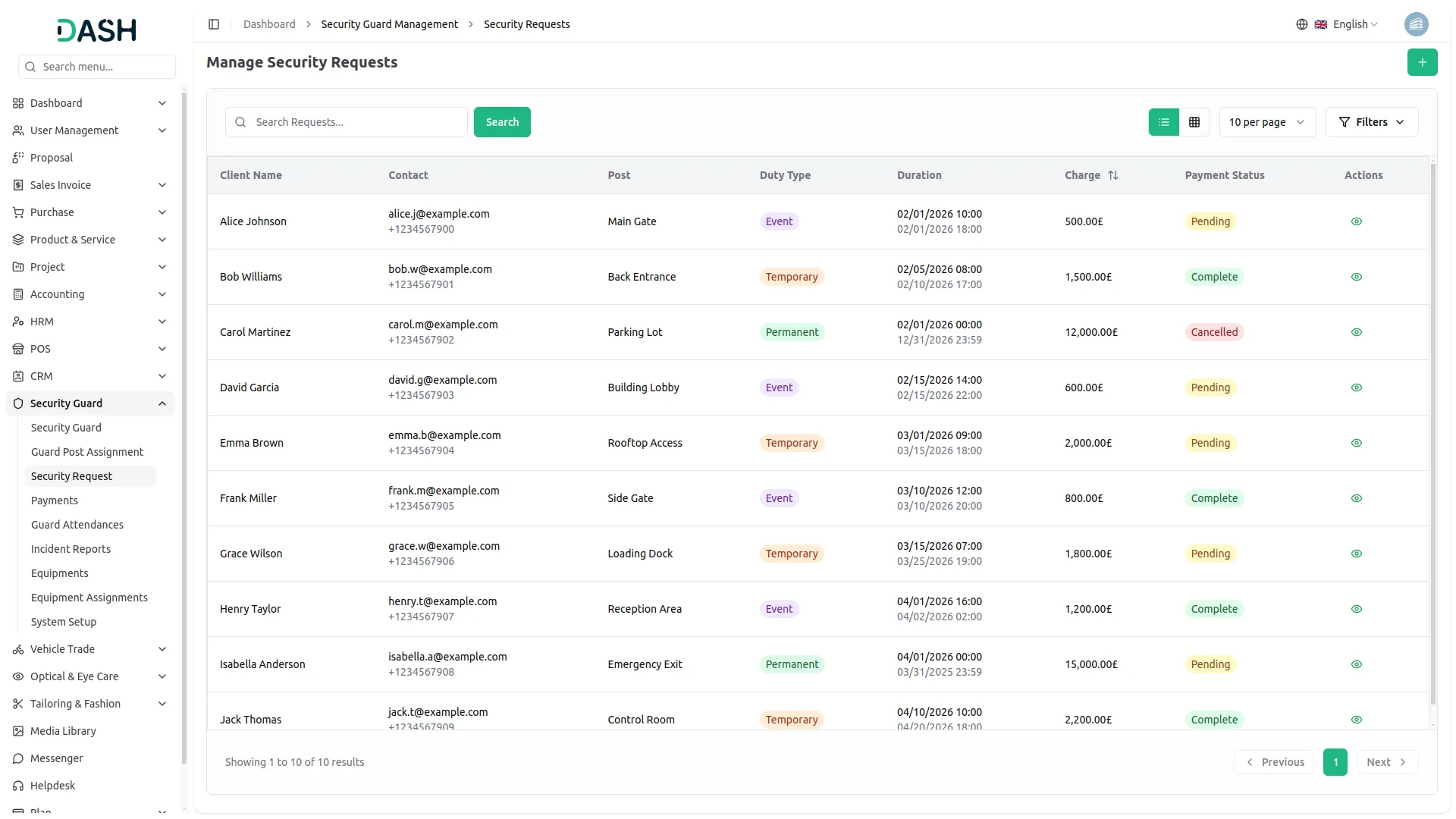1456x819 pixels.
Task: Click the green plus add request button
Action: [1422, 62]
